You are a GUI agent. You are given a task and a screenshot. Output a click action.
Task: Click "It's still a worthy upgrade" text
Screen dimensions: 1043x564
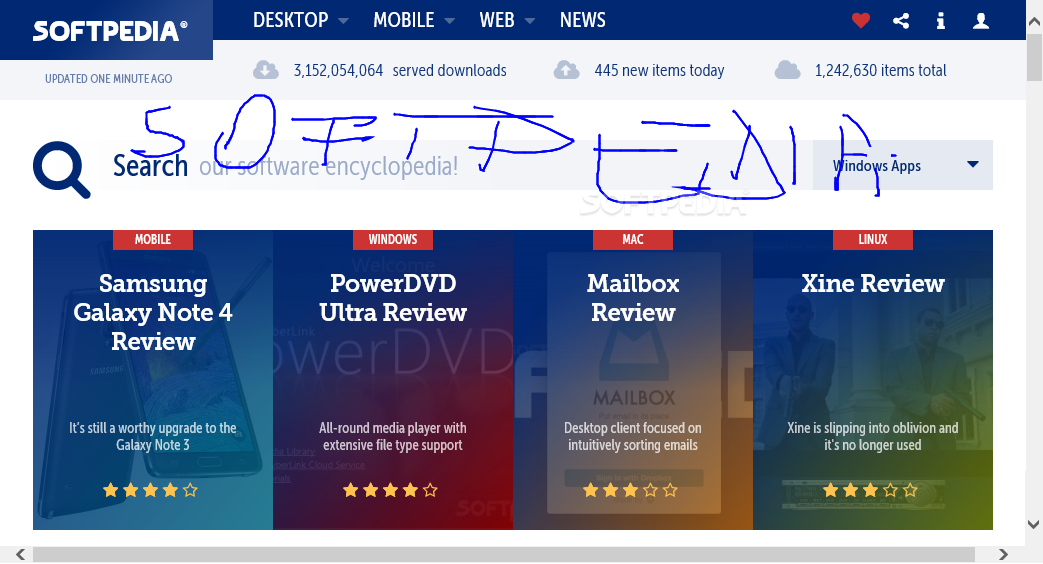point(153,436)
